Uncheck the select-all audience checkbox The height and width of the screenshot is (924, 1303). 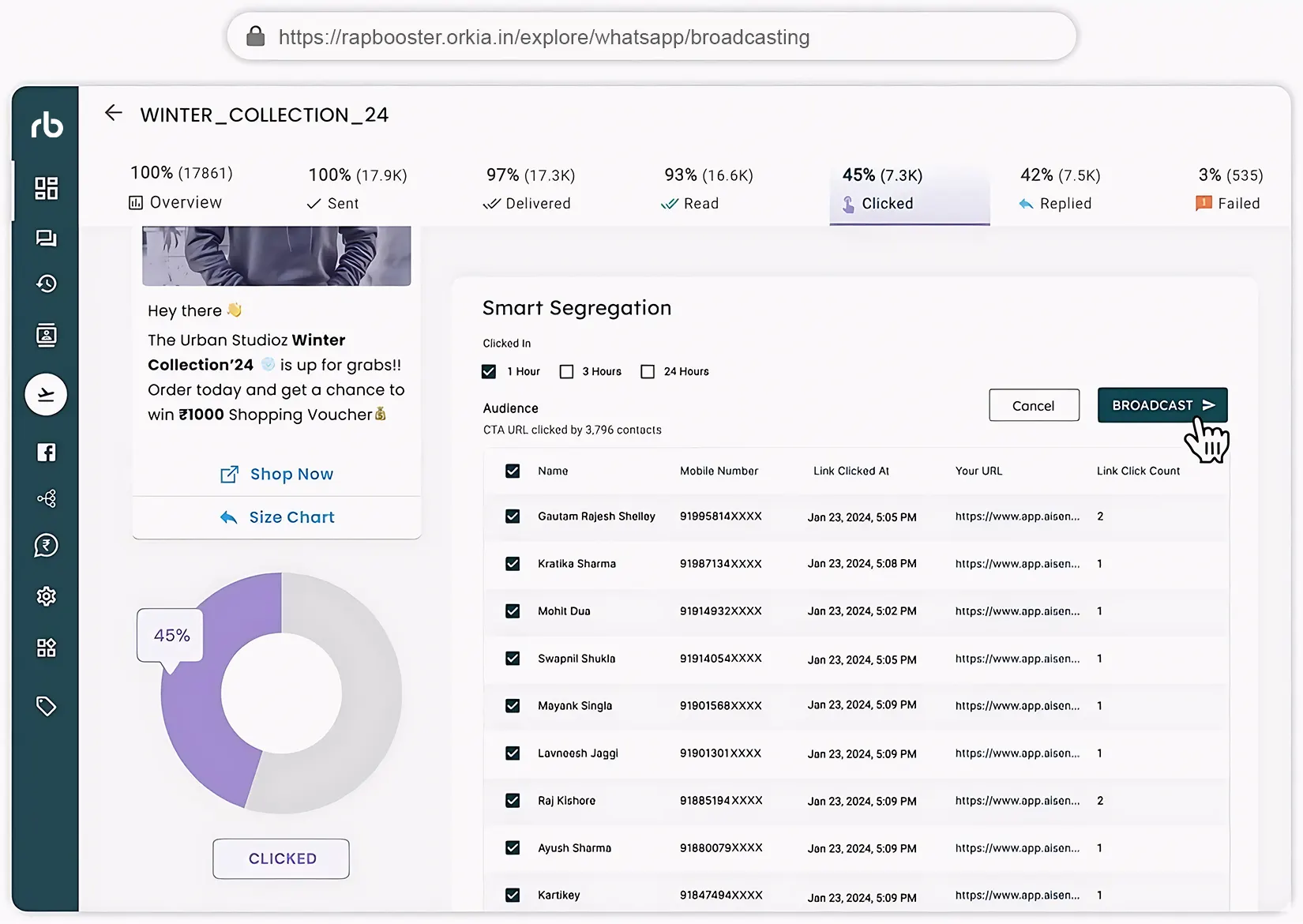pyautogui.click(x=513, y=470)
